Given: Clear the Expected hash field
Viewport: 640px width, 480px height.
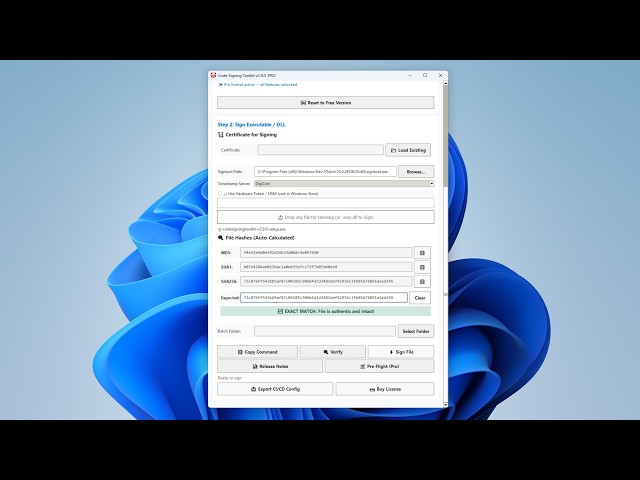Looking at the screenshot, I should pyautogui.click(x=420, y=298).
